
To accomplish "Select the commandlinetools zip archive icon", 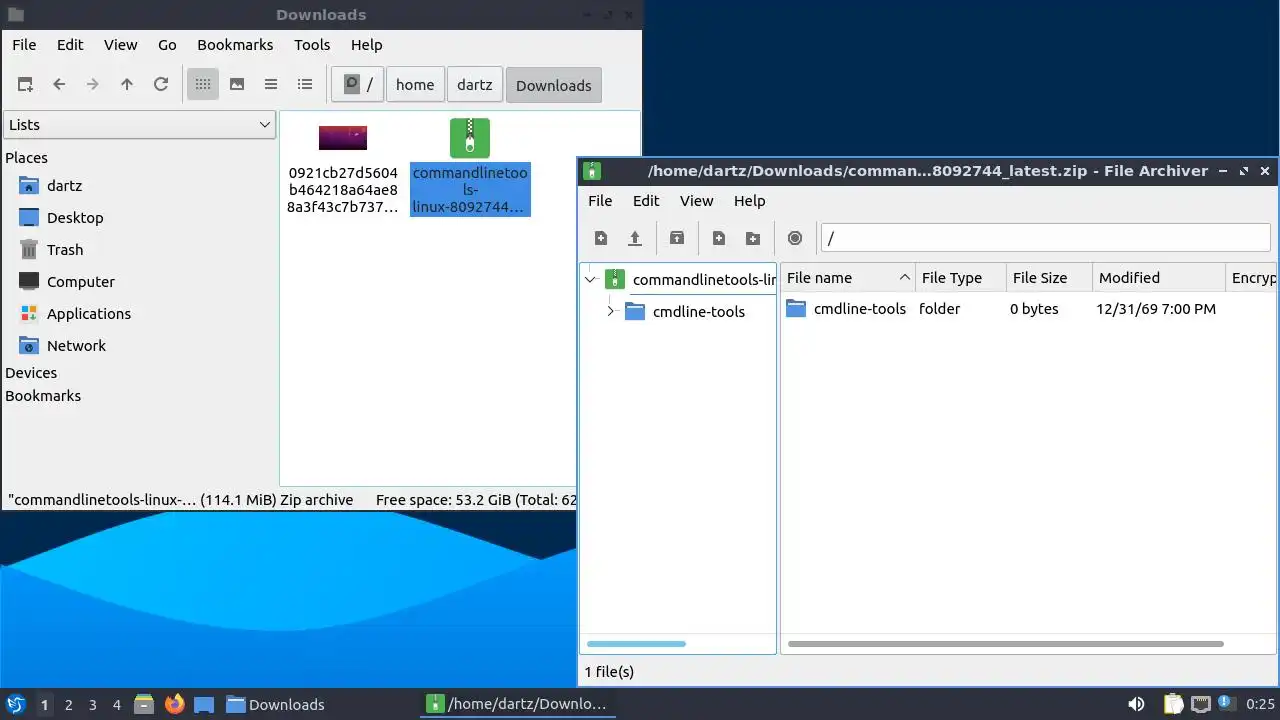I will tap(470, 138).
